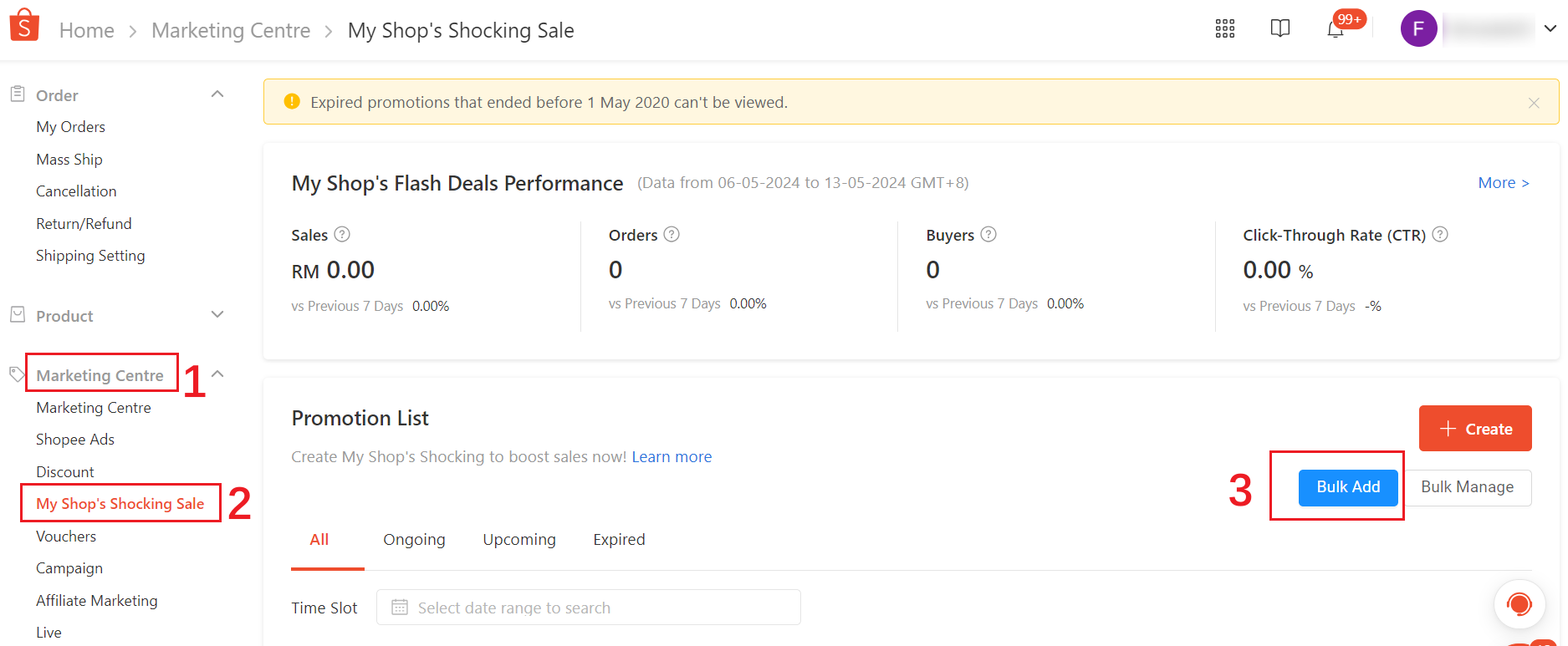Click the calendar icon in Time Slot field

point(400,607)
